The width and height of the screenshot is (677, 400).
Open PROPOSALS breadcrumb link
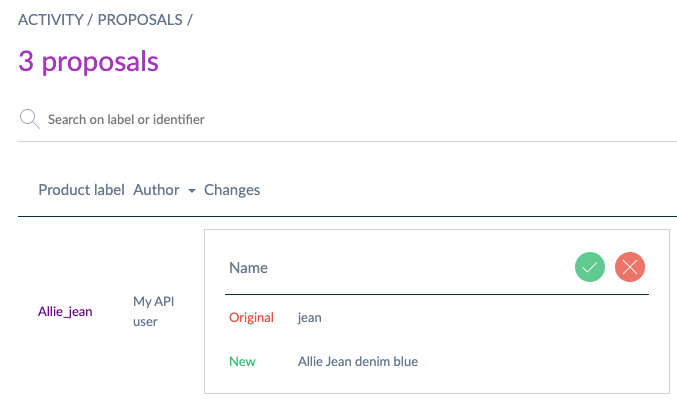point(139,20)
